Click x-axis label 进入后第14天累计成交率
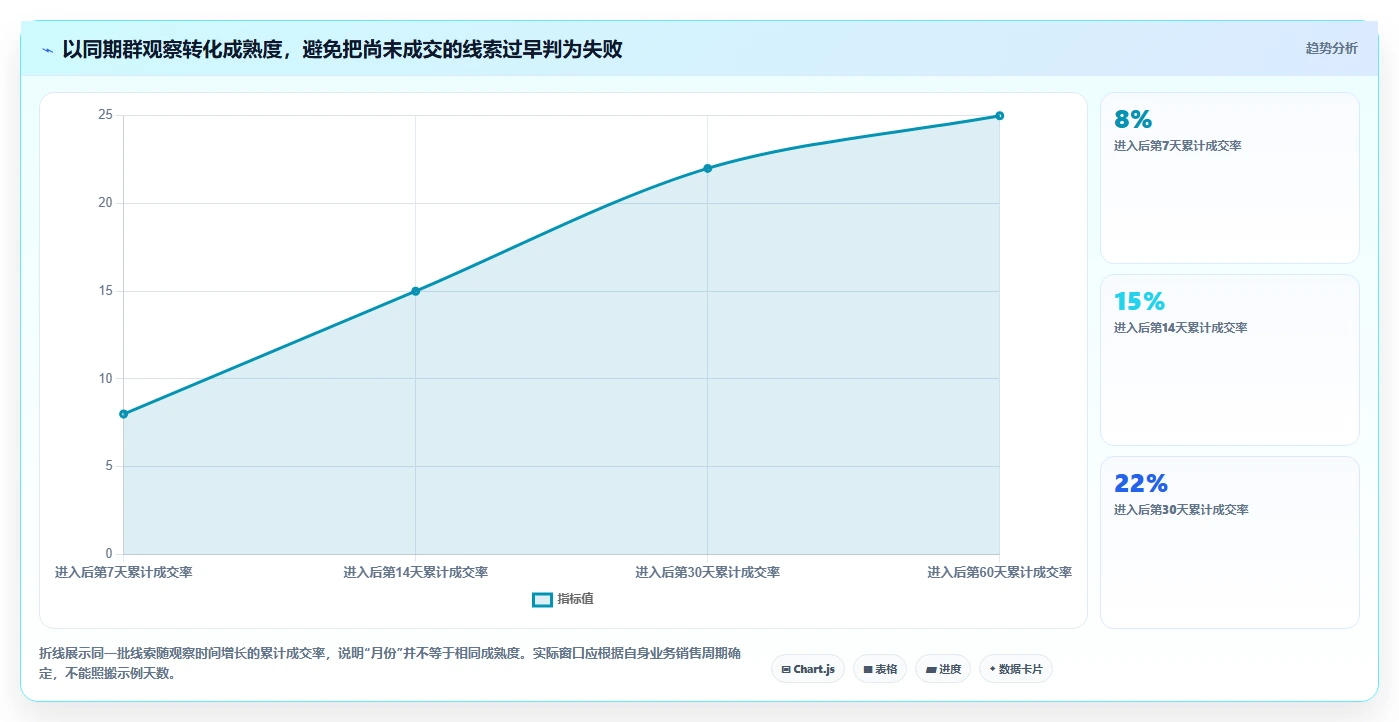The width and height of the screenshot is (1399, 722). (416, 572)
